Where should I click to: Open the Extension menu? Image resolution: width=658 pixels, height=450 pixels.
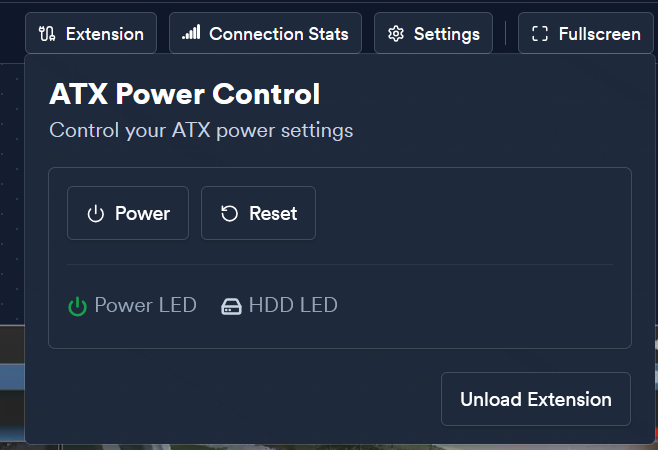tap(91, 33)
